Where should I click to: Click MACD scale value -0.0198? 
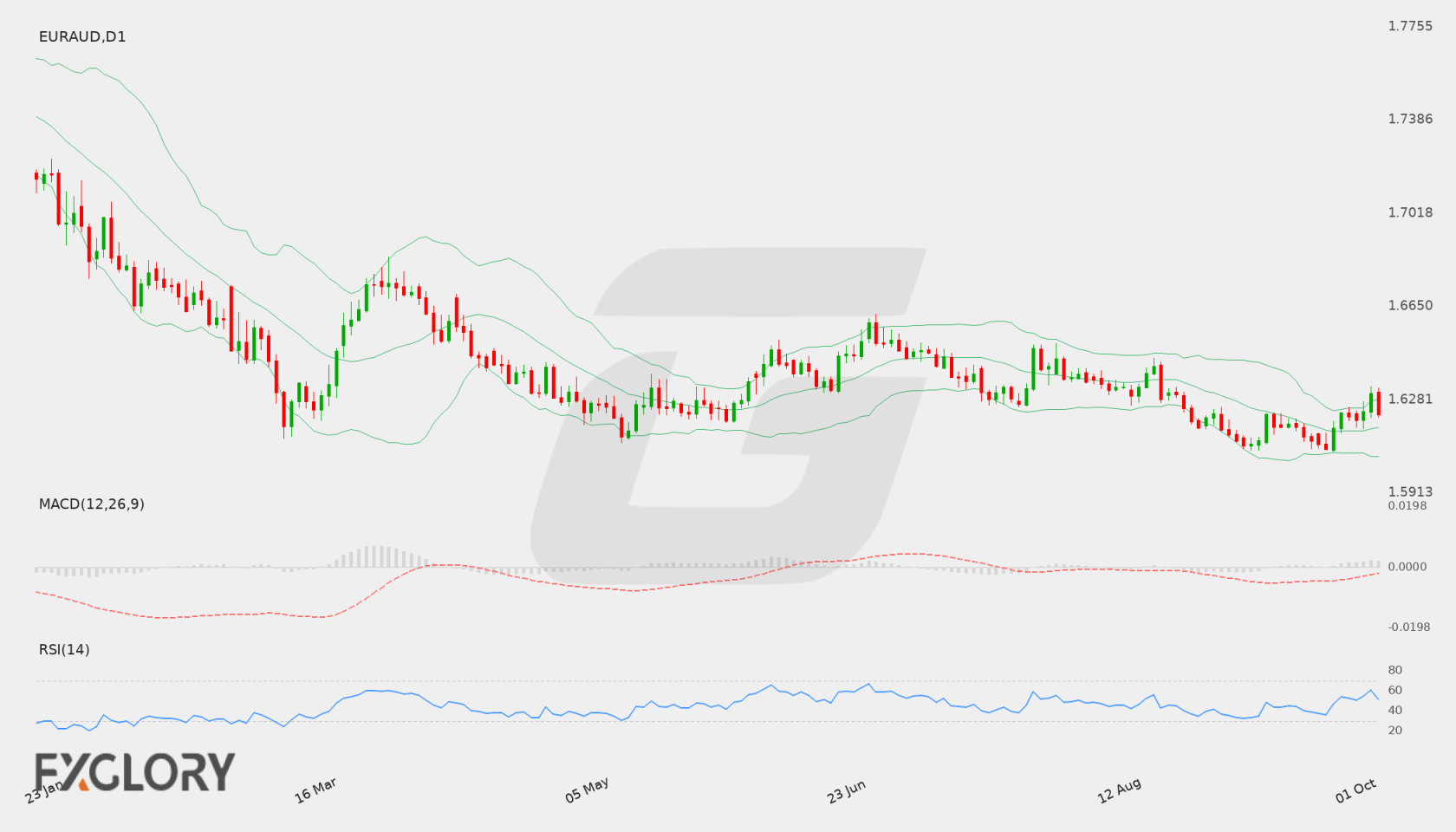[x=1409, y=627]
